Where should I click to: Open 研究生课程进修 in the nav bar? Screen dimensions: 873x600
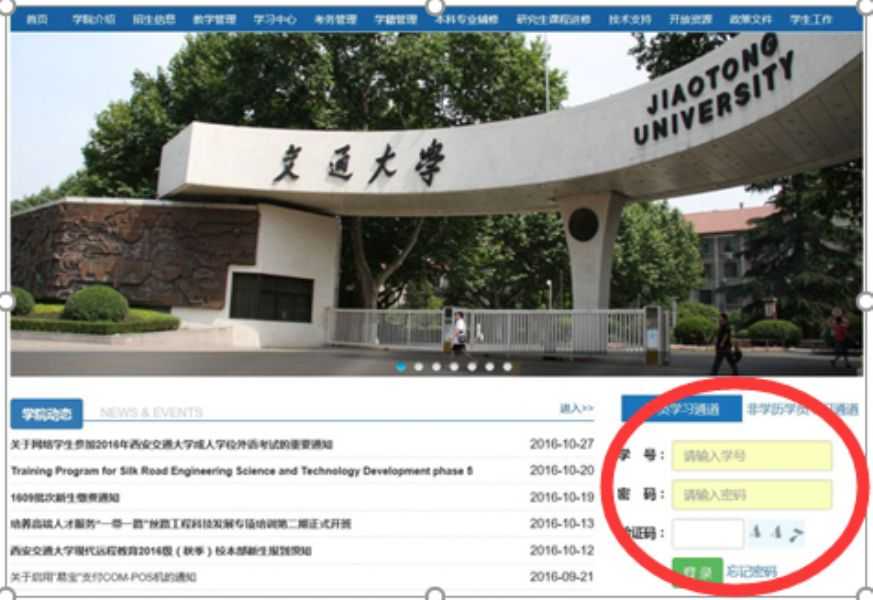pyautogui.click(x=553, y=19)
